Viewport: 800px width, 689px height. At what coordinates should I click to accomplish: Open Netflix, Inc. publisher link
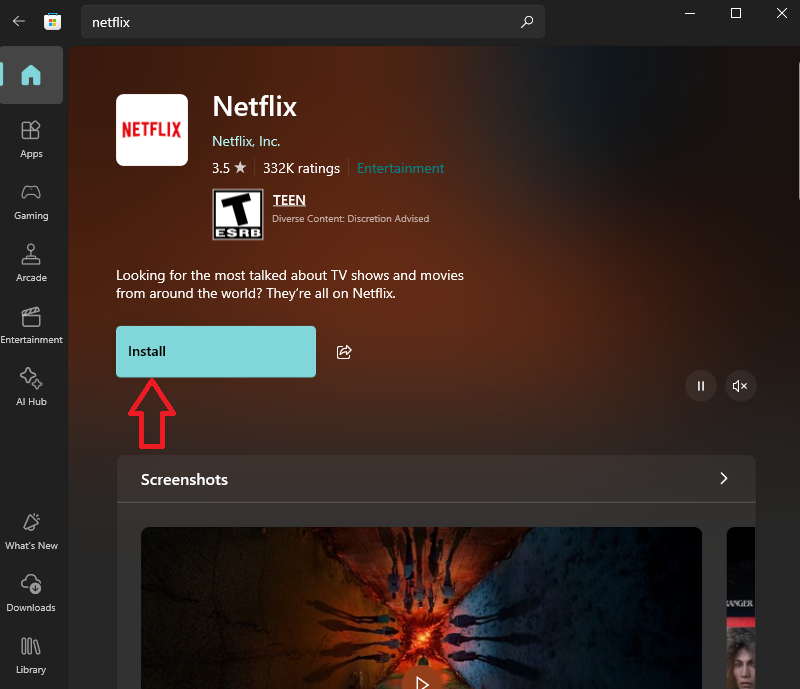[246, 141]
